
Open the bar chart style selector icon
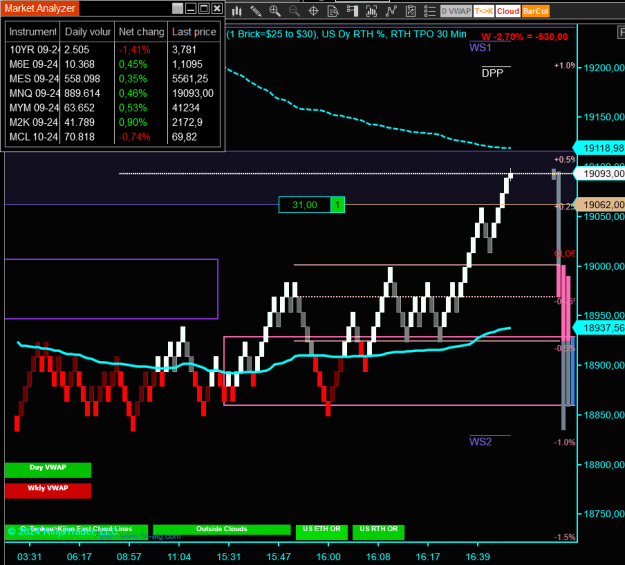pos(237,11)
